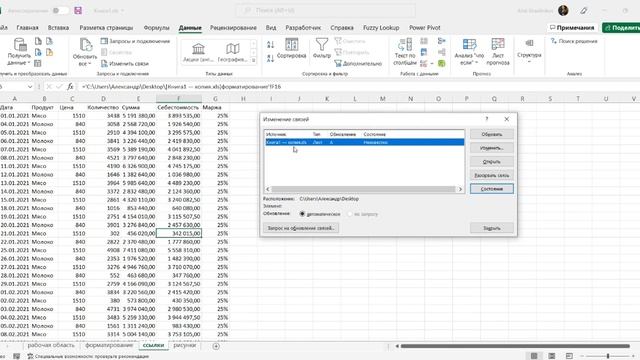Click the dialog help question mark
Image resolution: width=640 pixels, height=360 pixels.
coord(486,119)
